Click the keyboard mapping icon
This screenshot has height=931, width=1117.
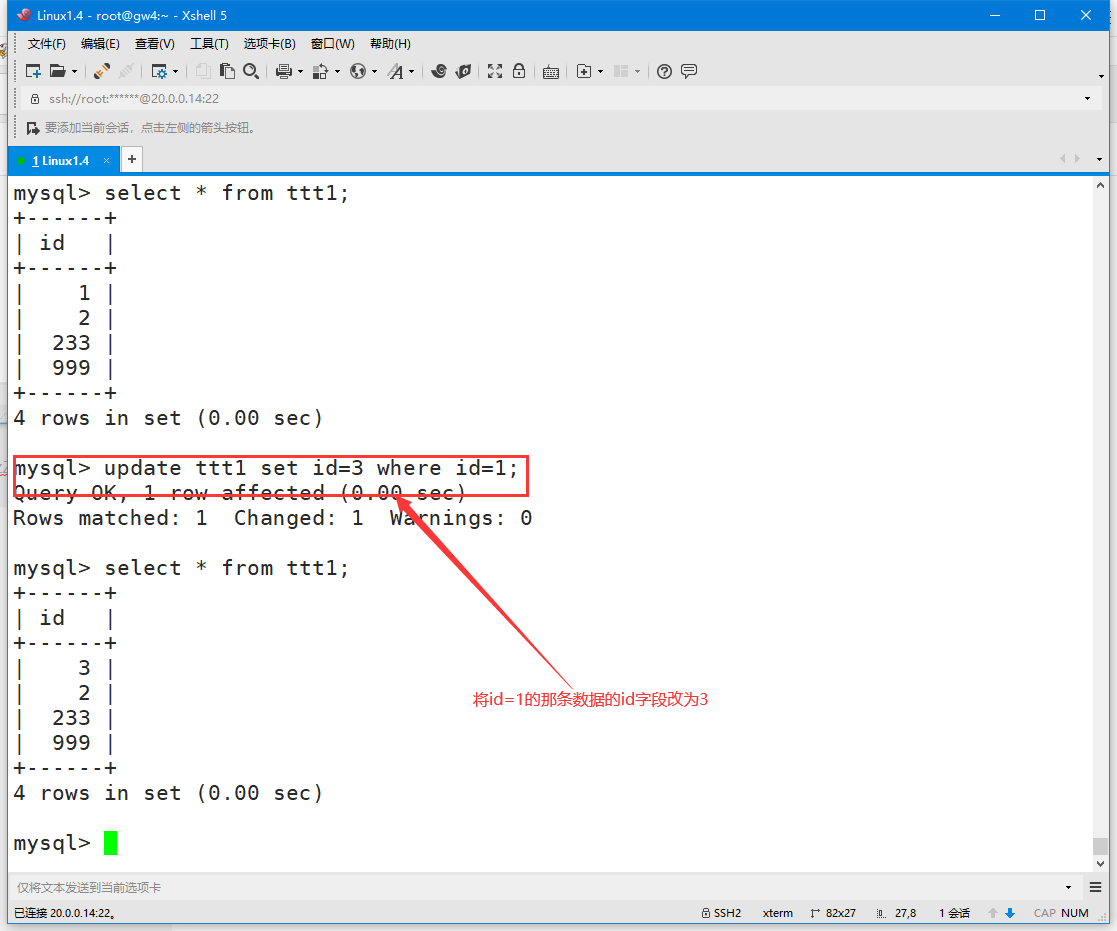(x=551, y=72)
